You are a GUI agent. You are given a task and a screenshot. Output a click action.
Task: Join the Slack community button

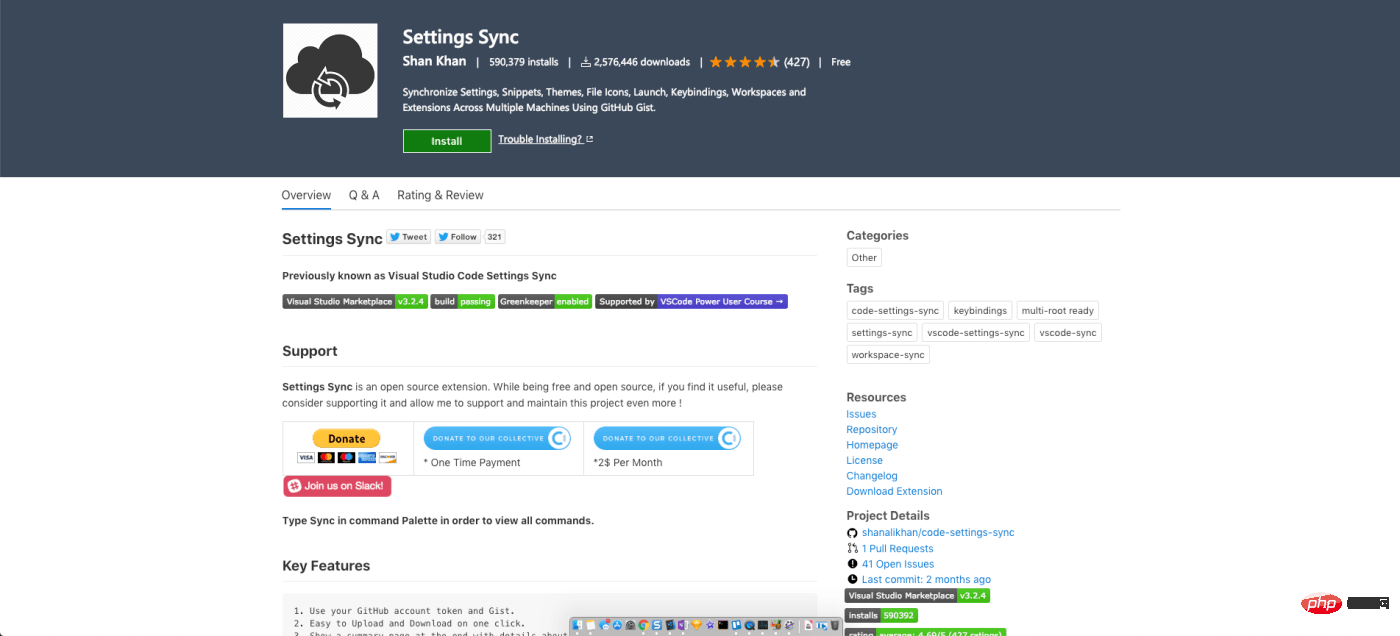pyautogui.click(x=337, y=486)
